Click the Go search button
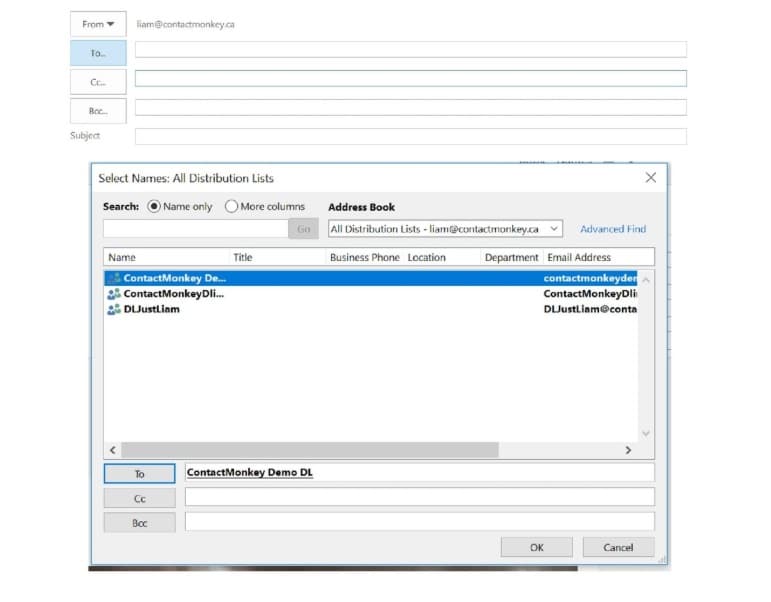The height and width of the screenshot is (602, 771). 303,229
